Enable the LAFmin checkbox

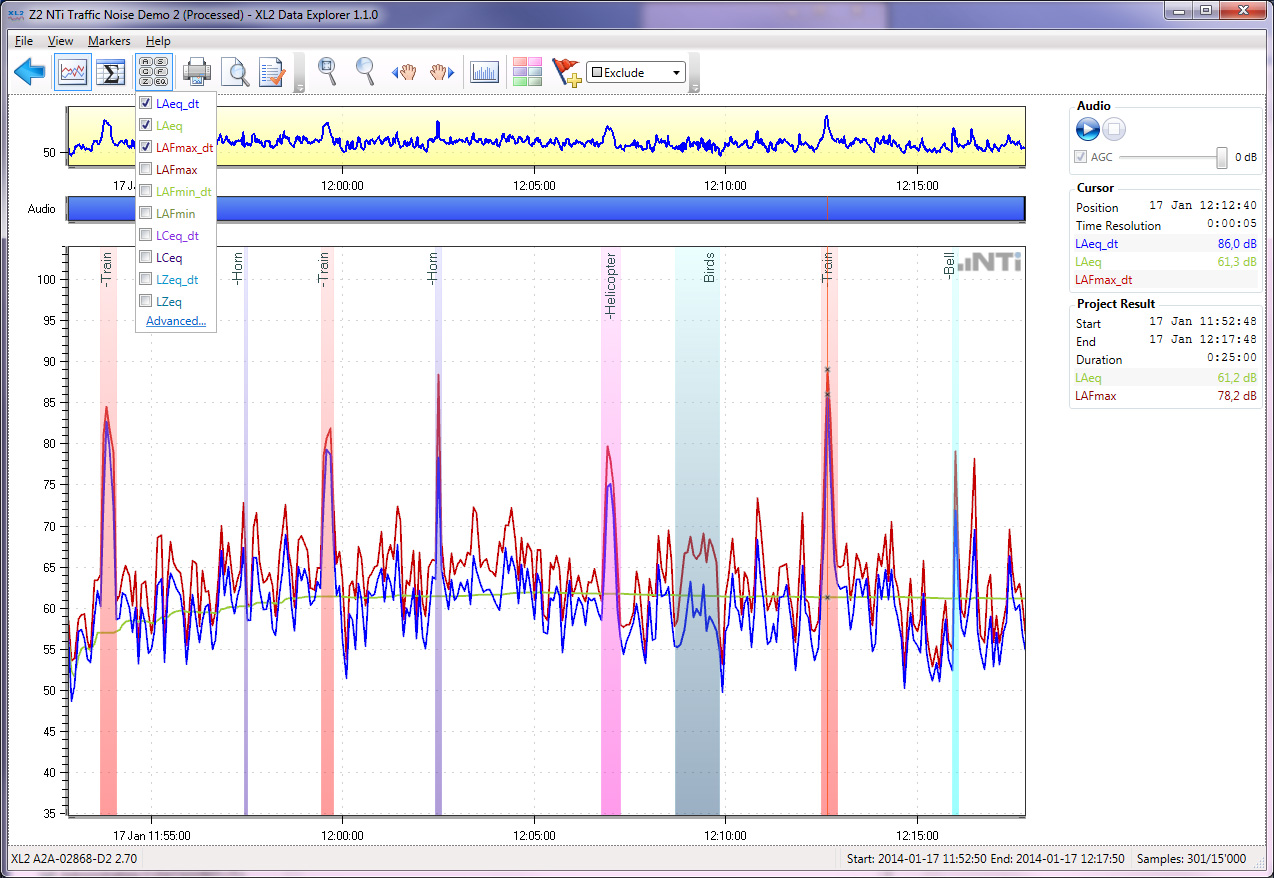[146, 213]
